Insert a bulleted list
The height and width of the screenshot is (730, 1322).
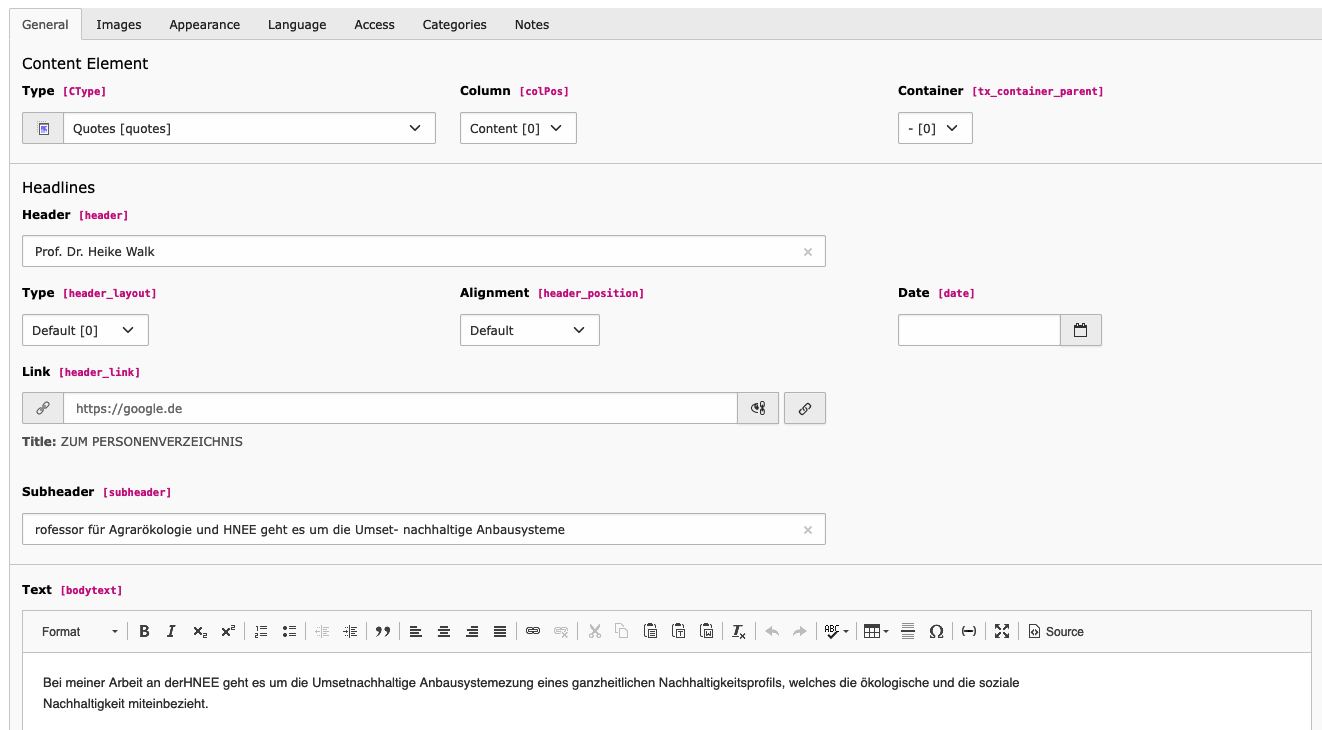click(289, 631)
